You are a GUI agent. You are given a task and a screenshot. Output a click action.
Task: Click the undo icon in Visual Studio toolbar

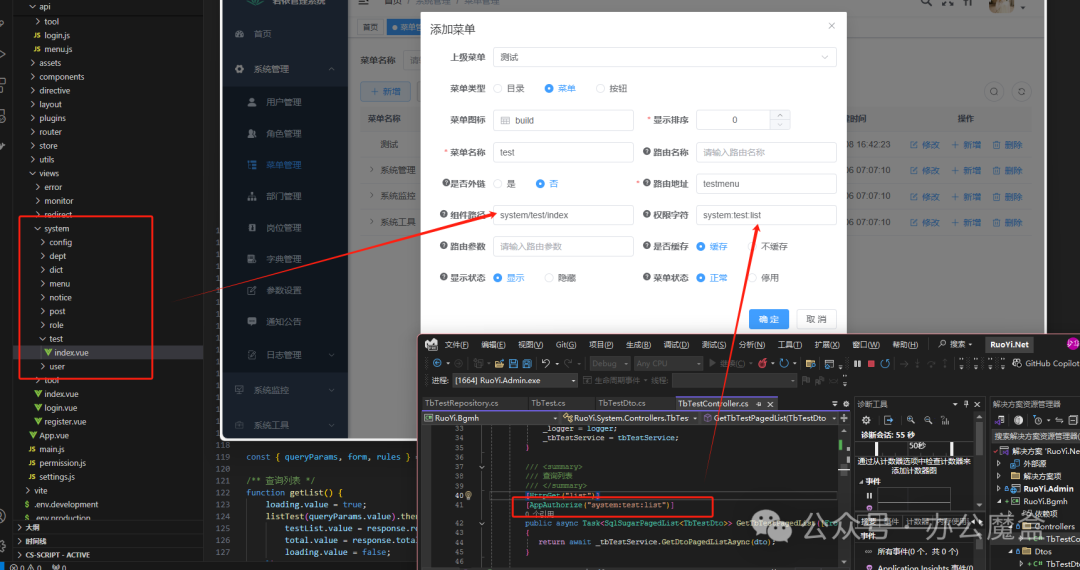point(546,363)
